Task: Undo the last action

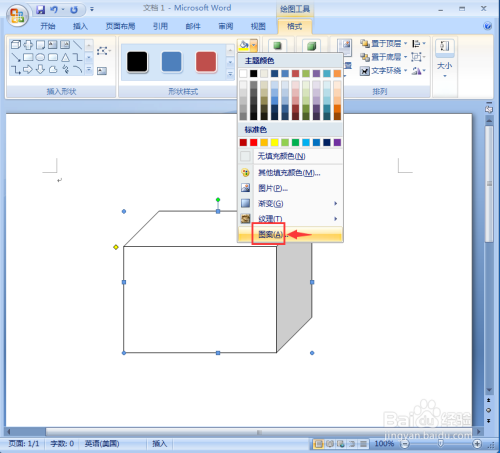Action: click(x=54, y=10)
